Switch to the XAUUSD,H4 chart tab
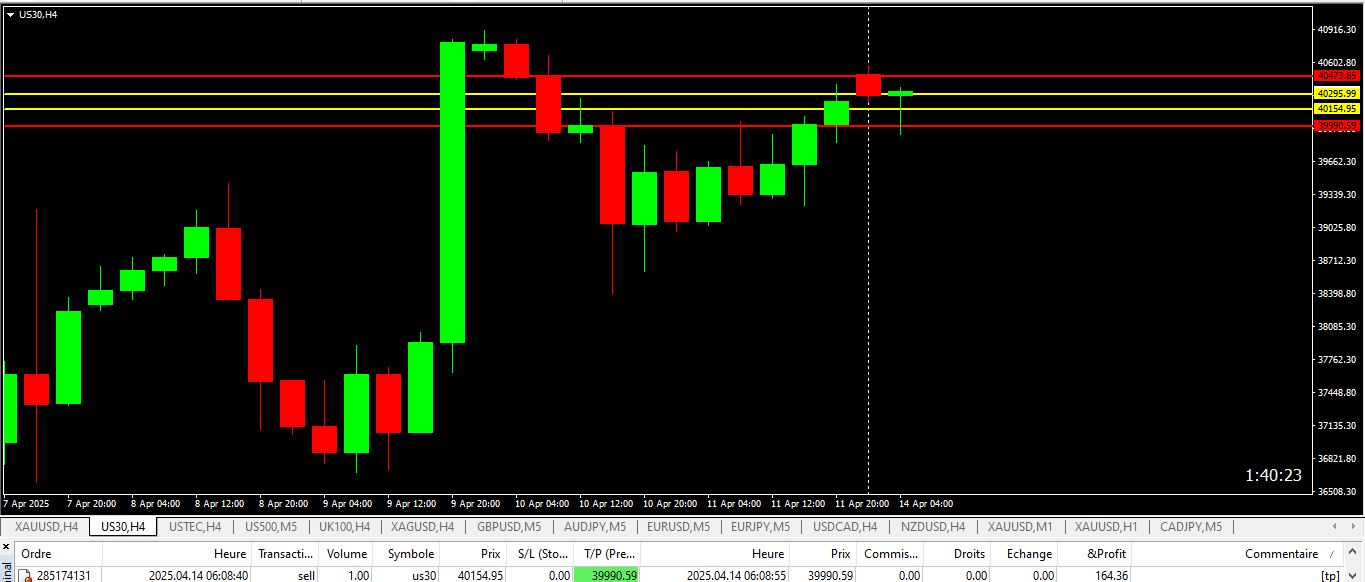 (x=46, y=526)
